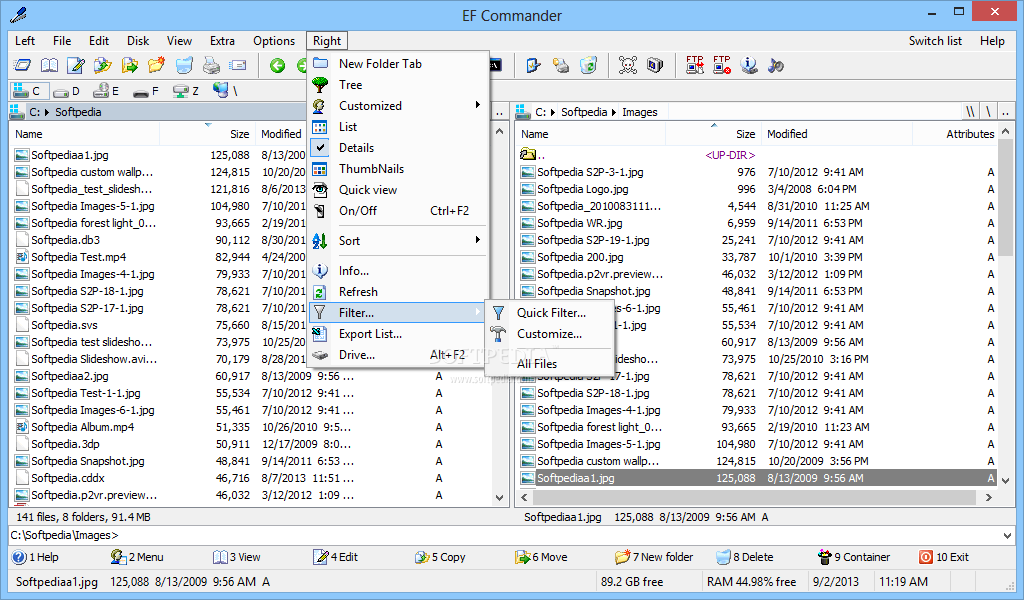Screen dimensions: 1024x600
Task: Click the two-dots parent directory button in right panel
Action: 1005,112
